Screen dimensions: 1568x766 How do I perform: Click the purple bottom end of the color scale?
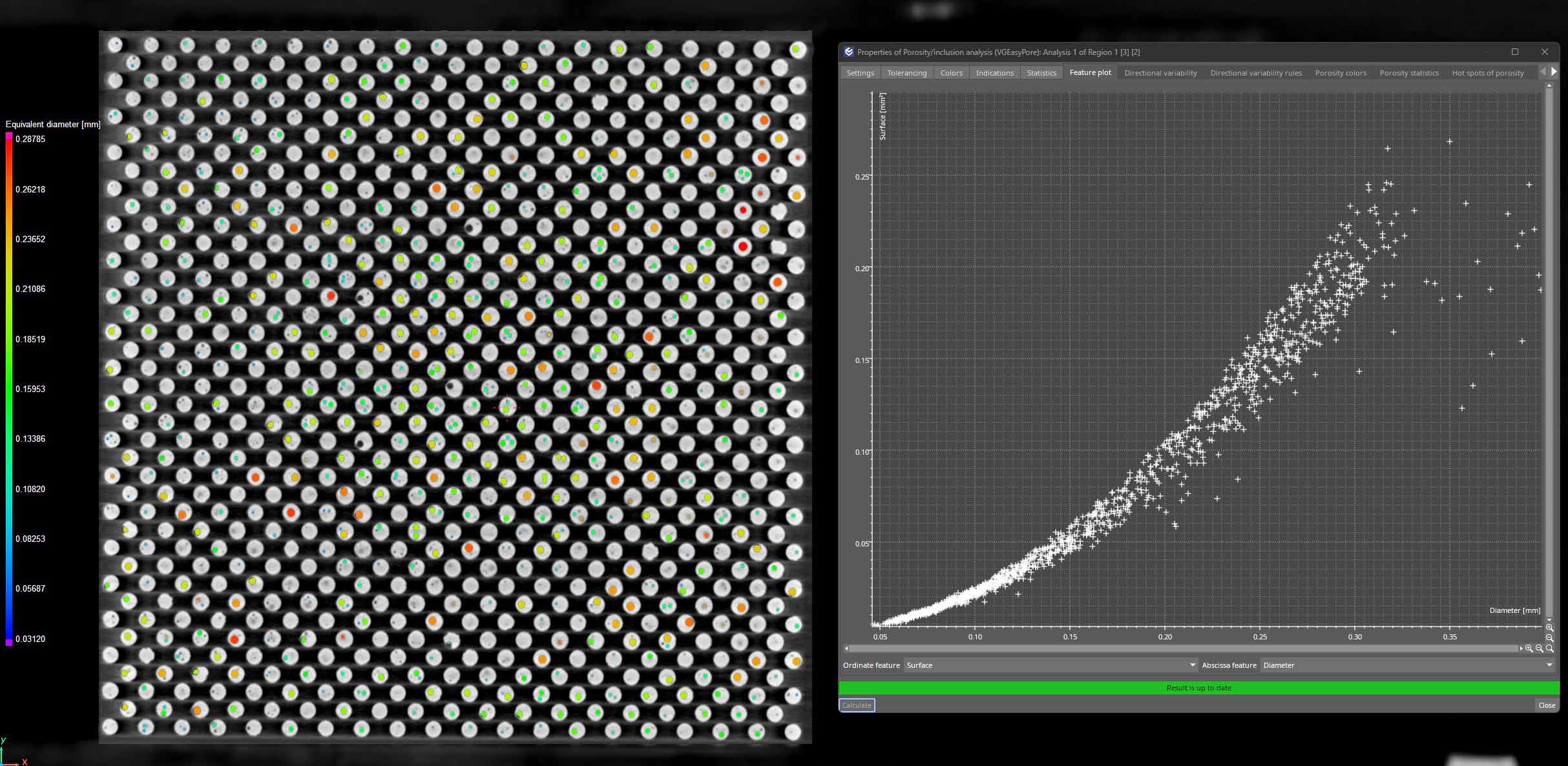click(x=9, y=642)
